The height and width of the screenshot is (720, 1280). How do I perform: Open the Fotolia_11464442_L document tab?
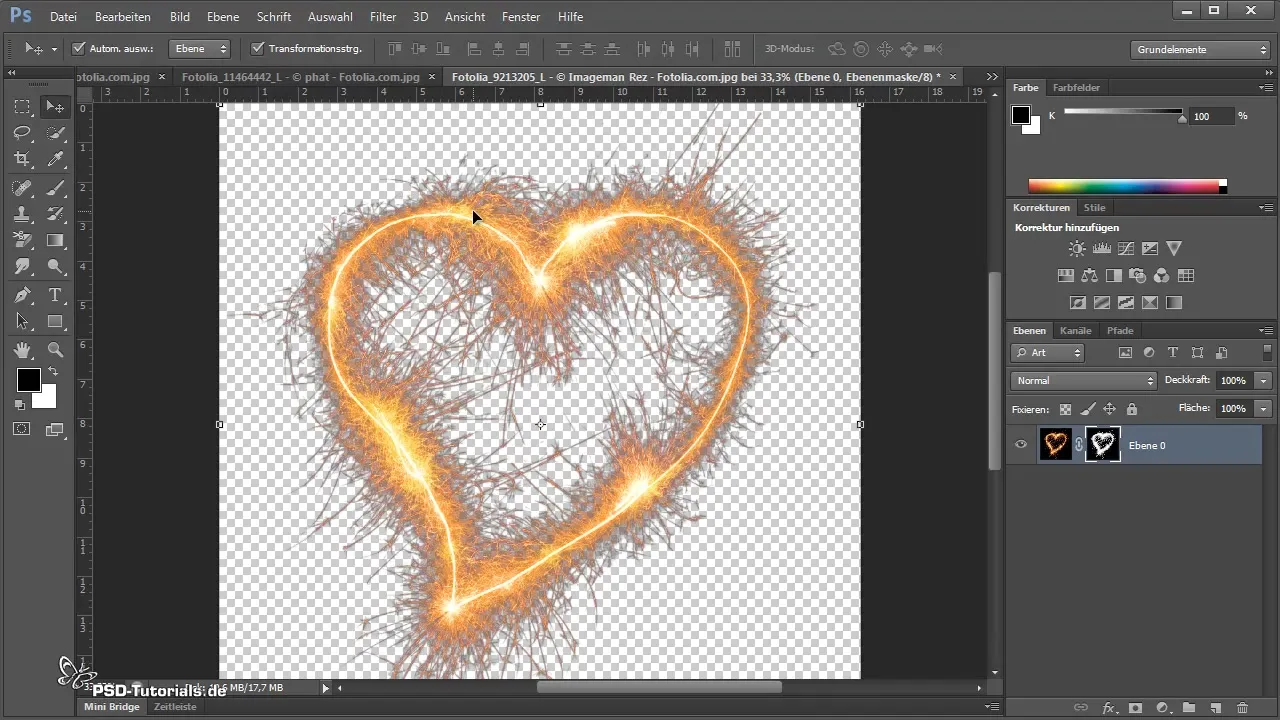pos(301,77)
